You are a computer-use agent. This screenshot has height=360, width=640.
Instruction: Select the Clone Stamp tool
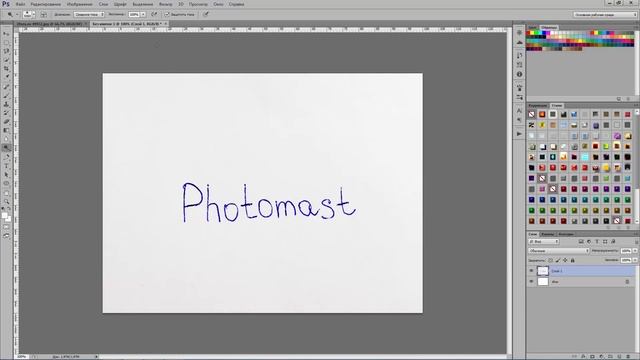click(x=6, y=104)
